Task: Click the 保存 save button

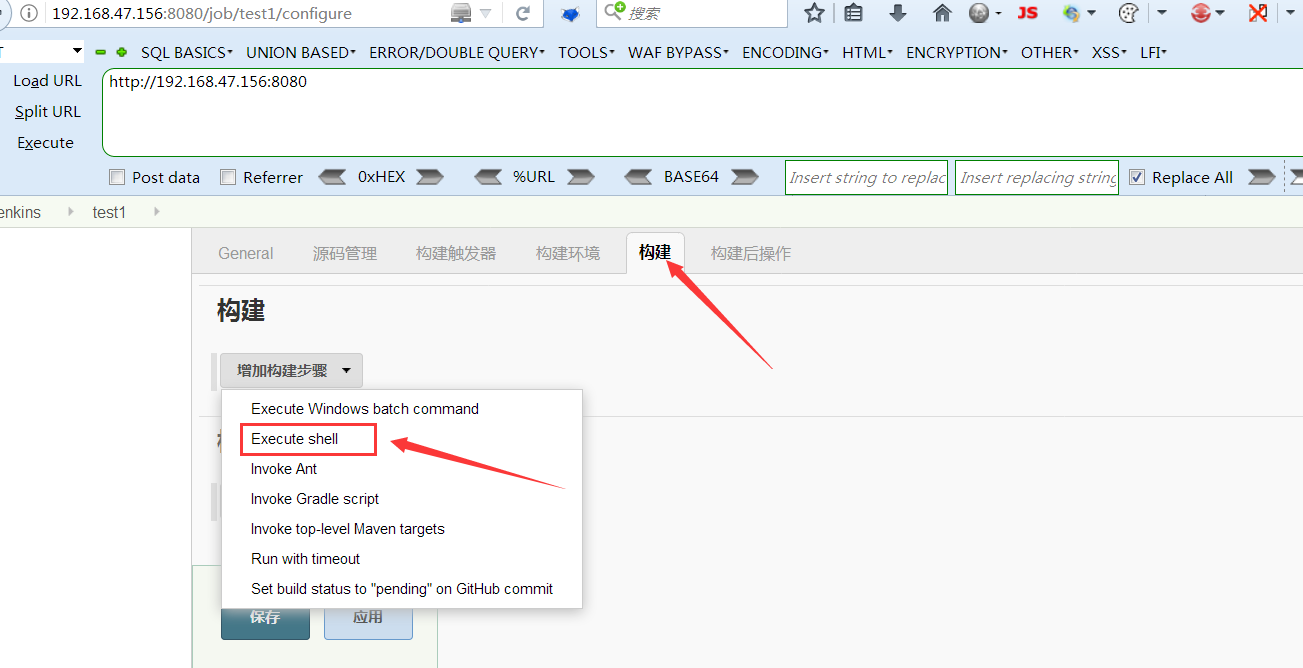Action: click(x=264, y=617)
